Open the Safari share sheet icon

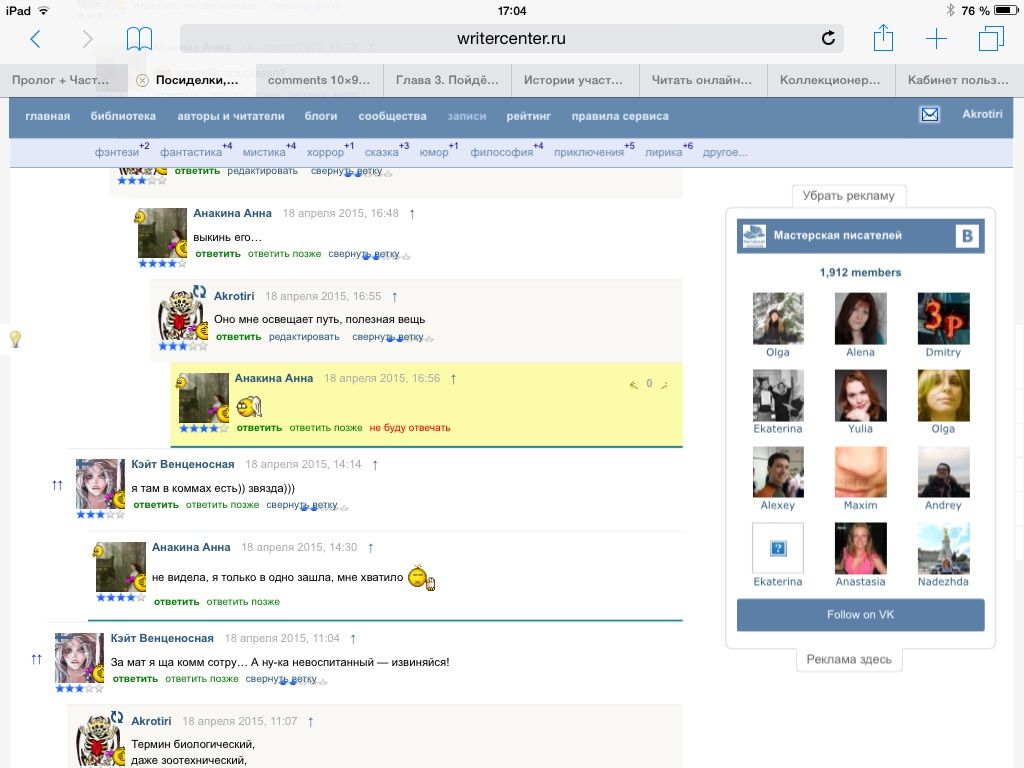tap(883, 39)
